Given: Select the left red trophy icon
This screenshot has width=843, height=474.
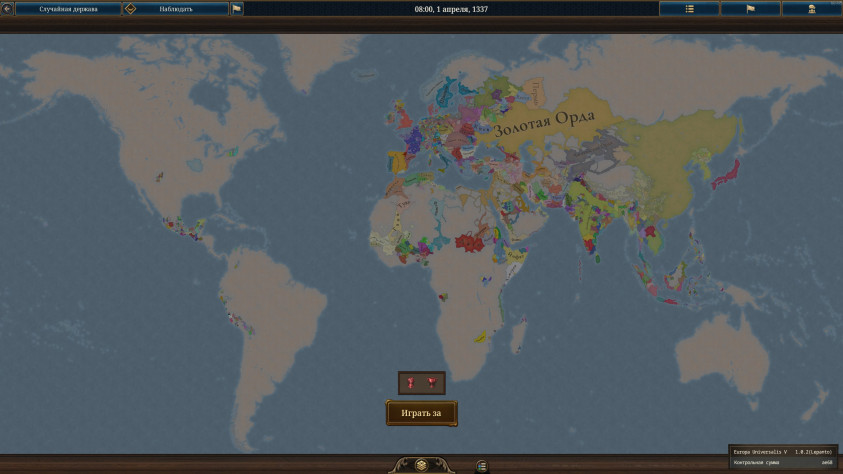Looking at the screenshot, I should 411,382.
